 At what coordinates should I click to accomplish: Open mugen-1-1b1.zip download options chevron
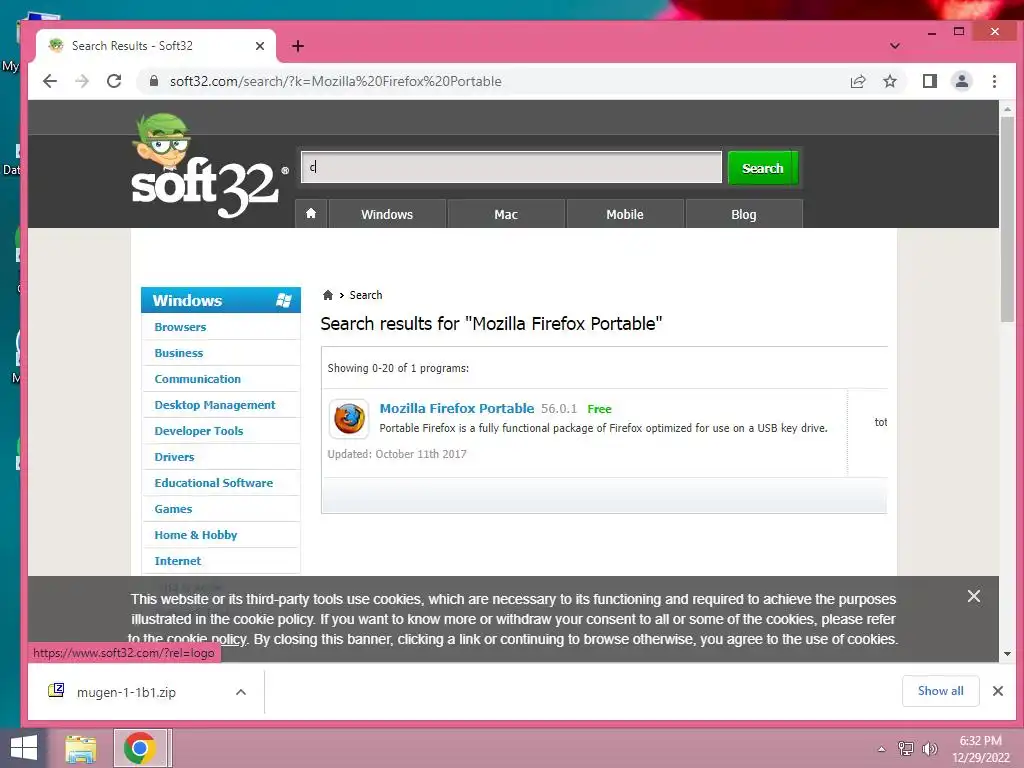[240, 692]
